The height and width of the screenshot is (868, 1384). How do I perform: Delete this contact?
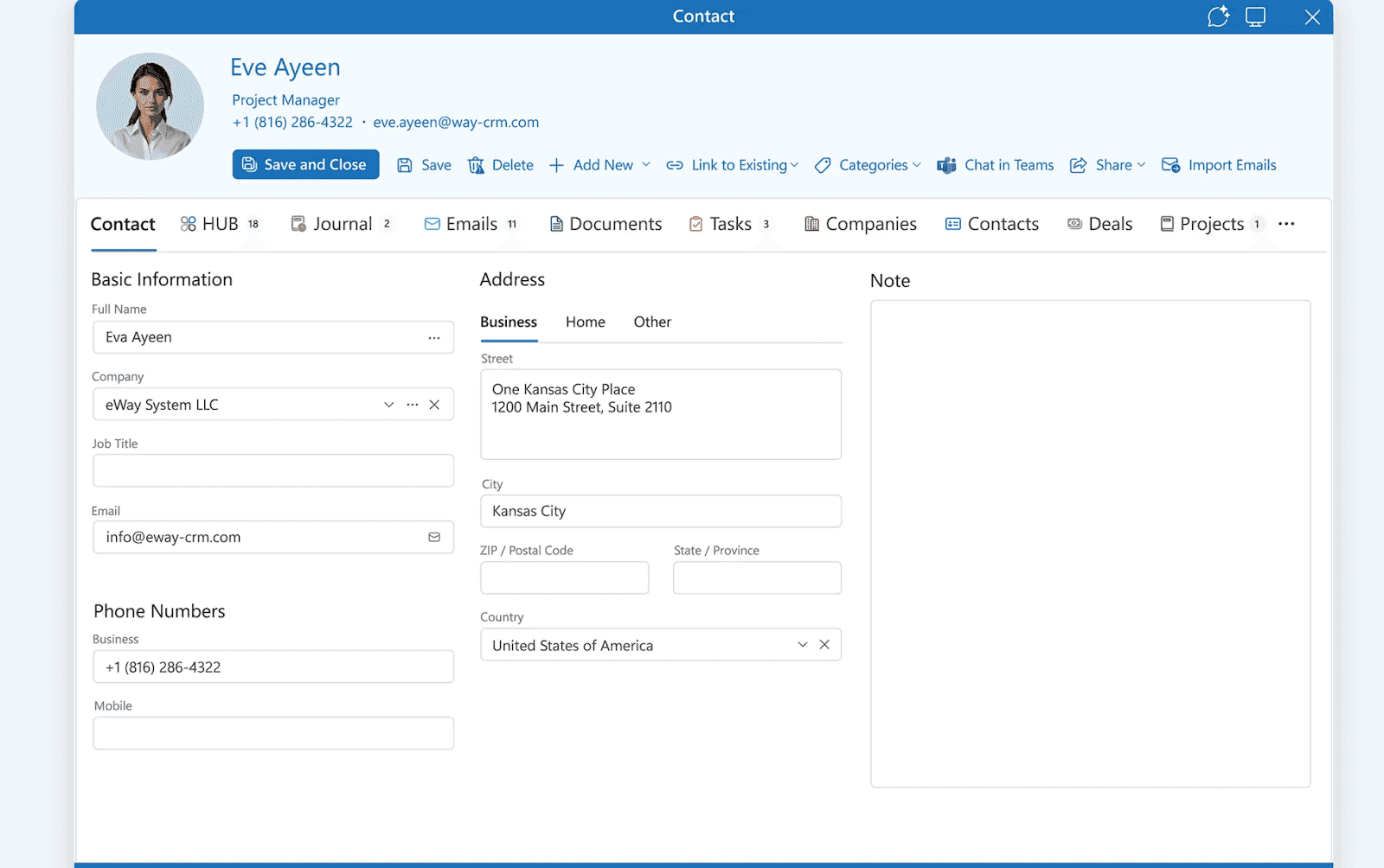pyautogui.click(x=500, y=165)
